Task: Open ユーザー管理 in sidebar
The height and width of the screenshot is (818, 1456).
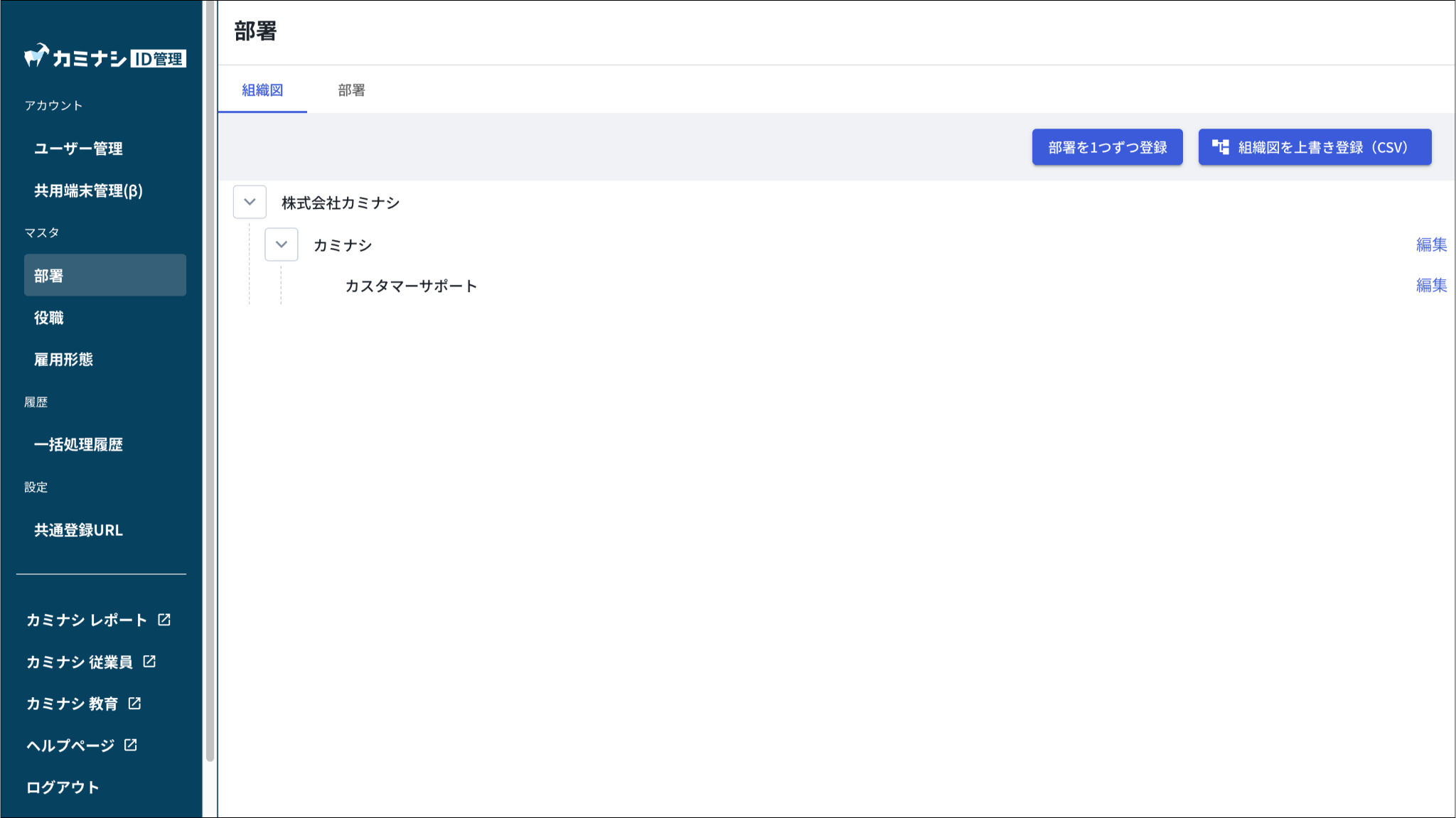Action: click(78, 149)
